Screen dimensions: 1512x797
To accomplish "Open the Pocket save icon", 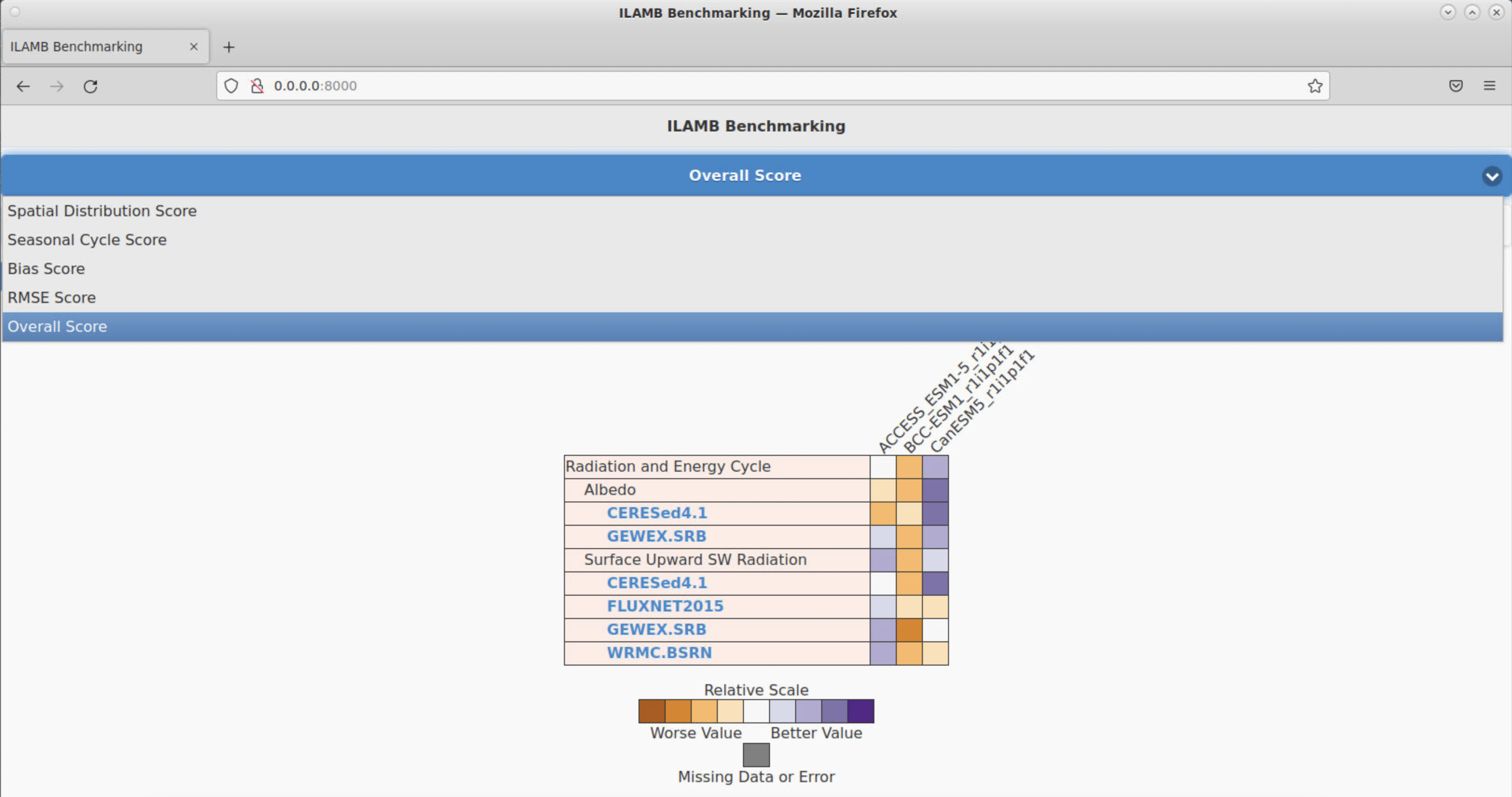I will tap(1456, 86).
